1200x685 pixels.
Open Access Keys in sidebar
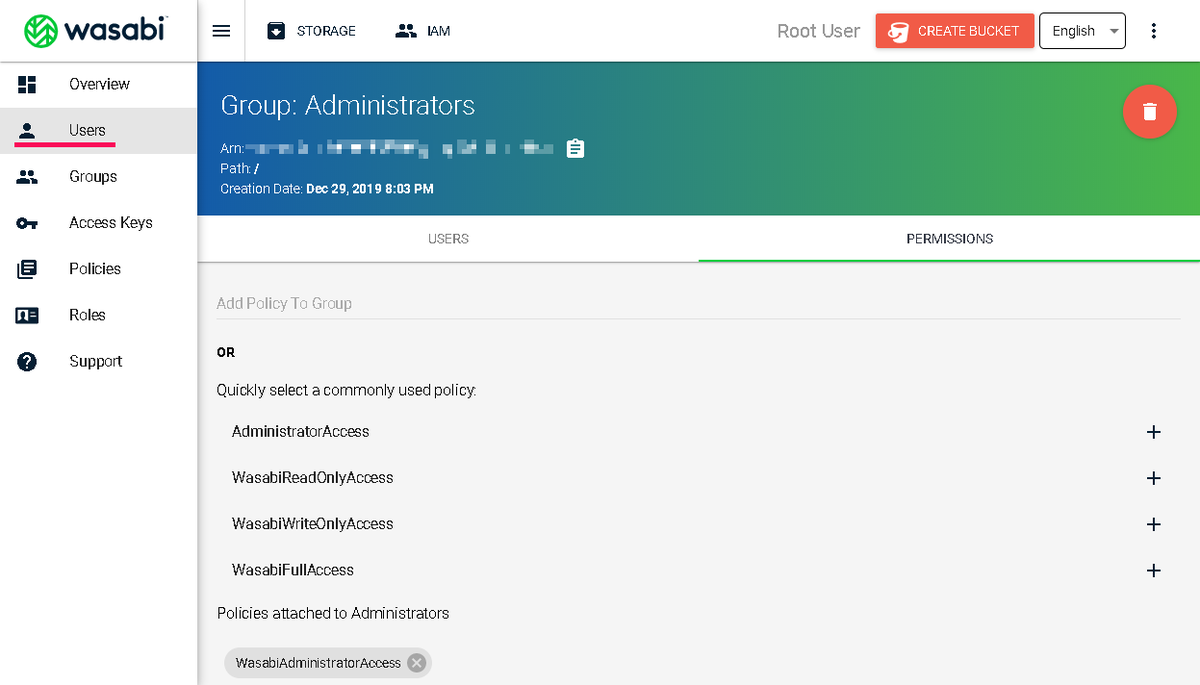coord(99,222)
